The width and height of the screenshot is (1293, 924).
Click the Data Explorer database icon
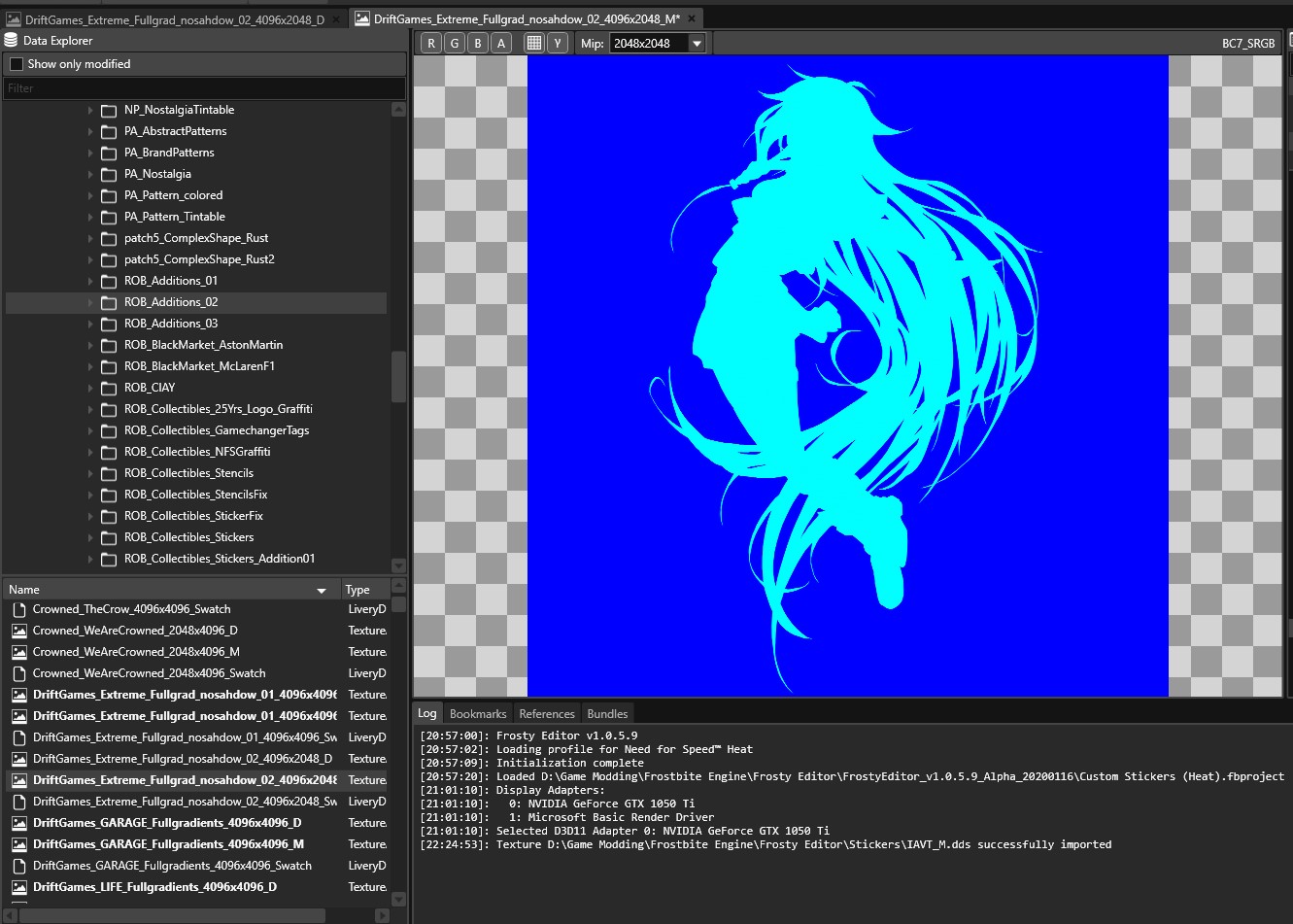coord(12,41)
